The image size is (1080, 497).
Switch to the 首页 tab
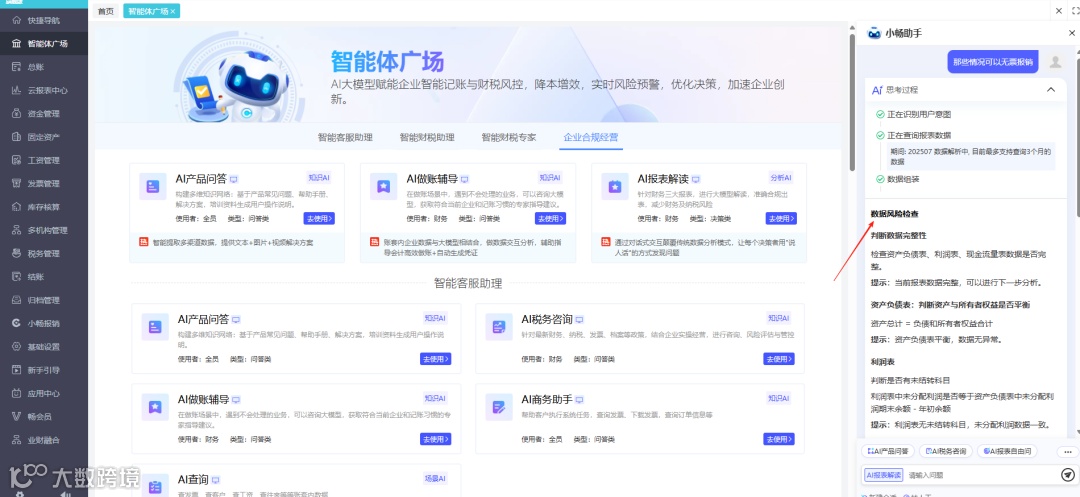[x=105, y=11]
